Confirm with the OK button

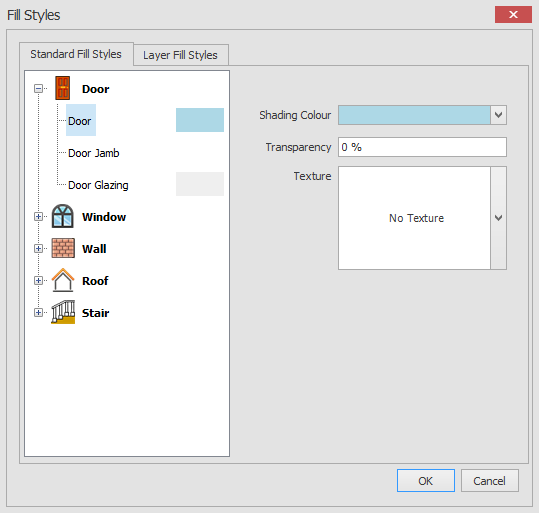[426, 481]
